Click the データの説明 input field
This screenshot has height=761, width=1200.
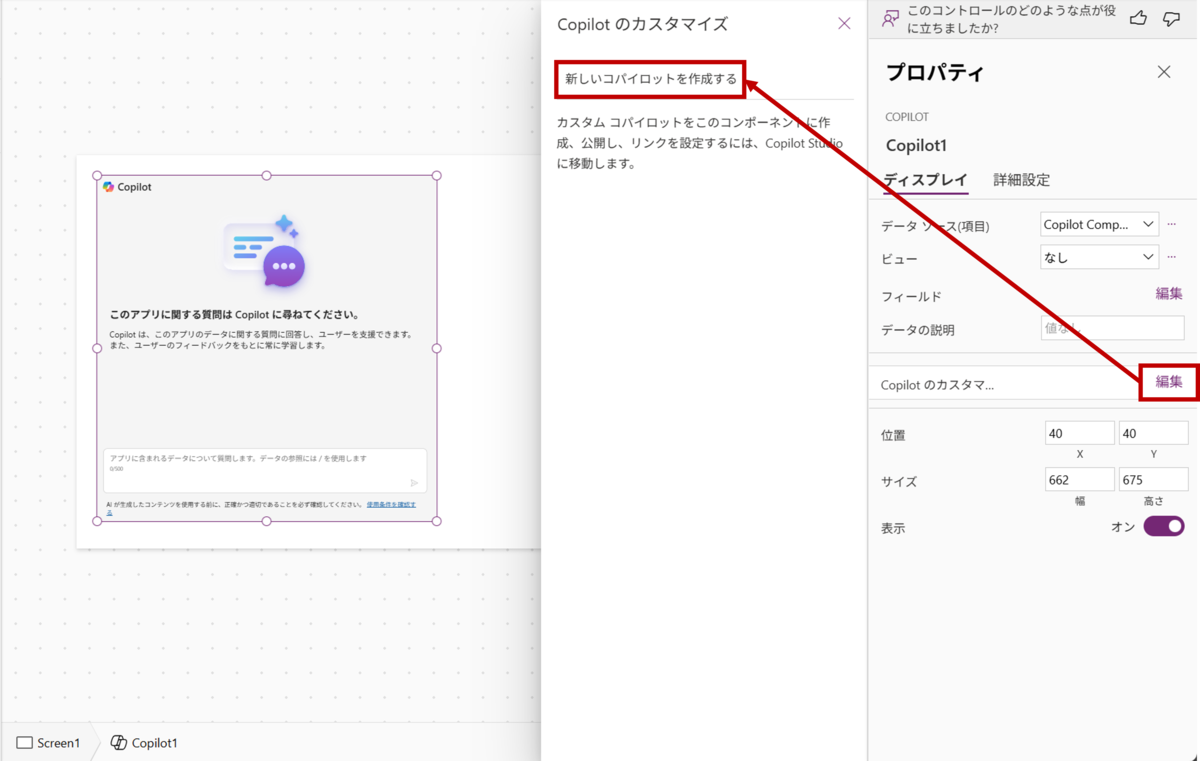click(1112, 327)
